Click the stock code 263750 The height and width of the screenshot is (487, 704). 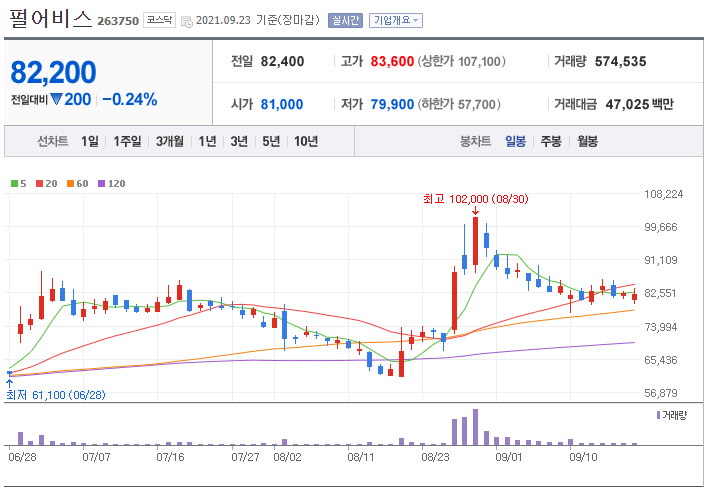click(x=118, y=21)
